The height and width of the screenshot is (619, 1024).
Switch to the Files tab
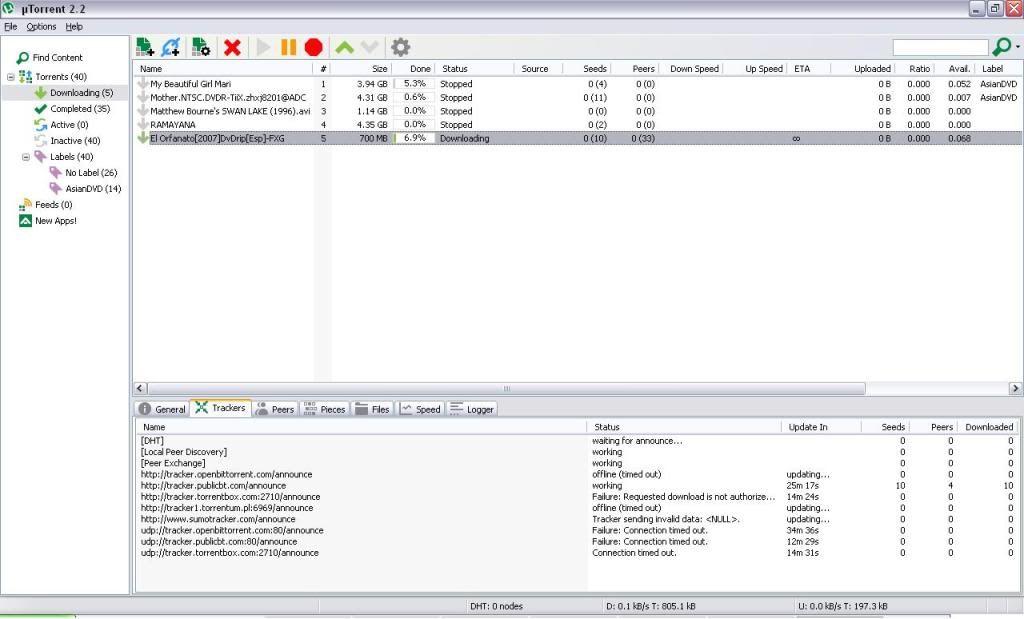point(372,409)
